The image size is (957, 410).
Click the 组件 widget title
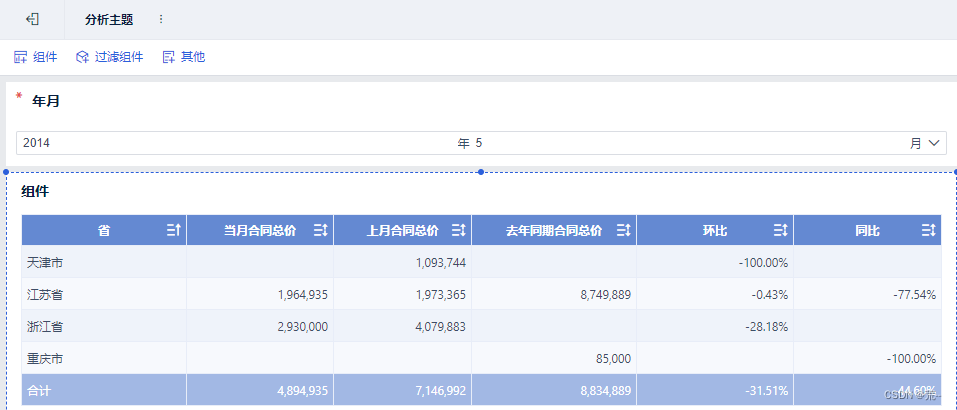click(x=35, y=192)
